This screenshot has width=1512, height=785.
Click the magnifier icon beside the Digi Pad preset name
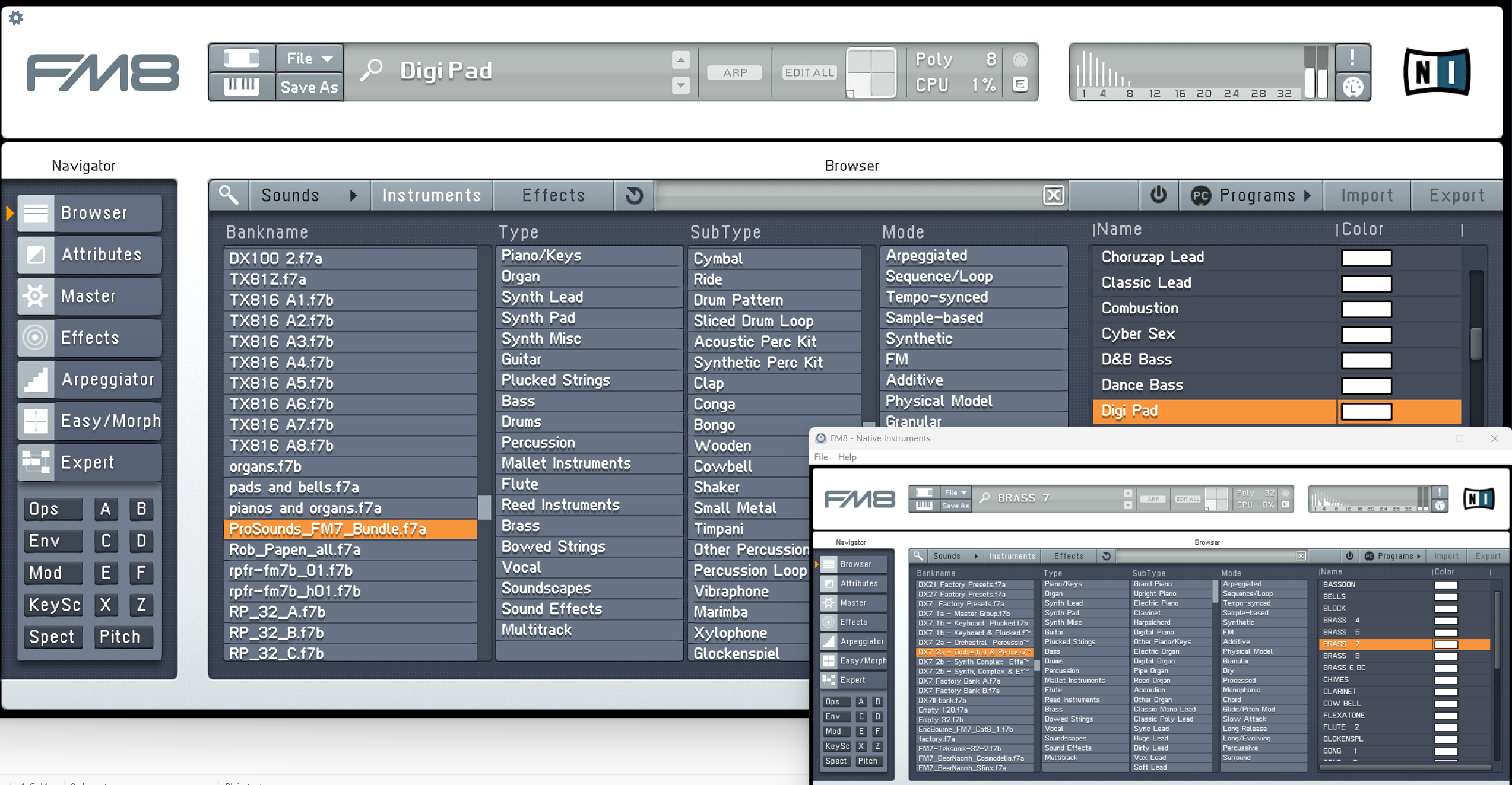pos(372,71)
